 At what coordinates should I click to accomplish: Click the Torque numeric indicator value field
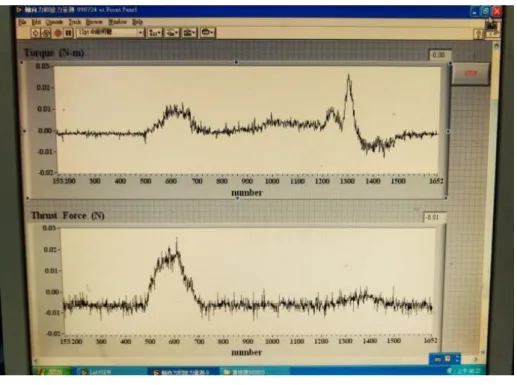[440, 55]
